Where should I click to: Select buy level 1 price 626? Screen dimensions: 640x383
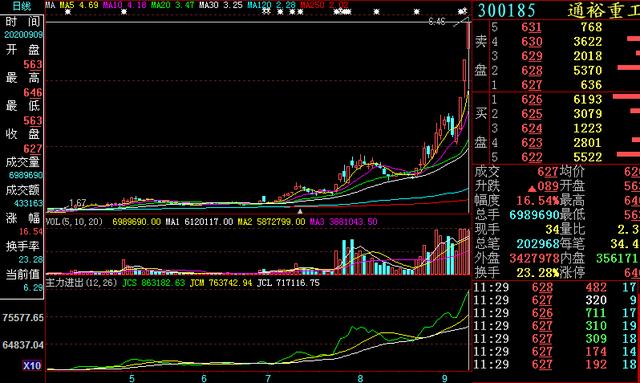[x=531, y=100]
